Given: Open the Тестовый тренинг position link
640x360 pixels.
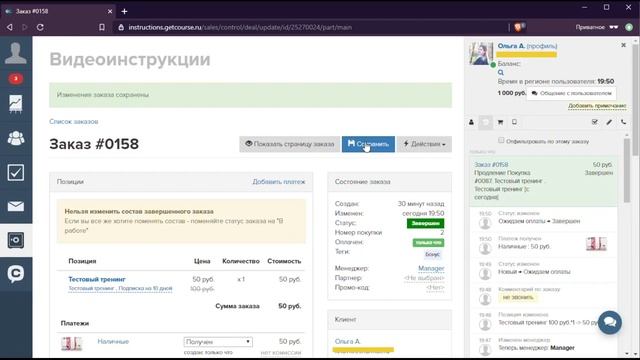Looking at the screenshot, I should tap(97, 279).
